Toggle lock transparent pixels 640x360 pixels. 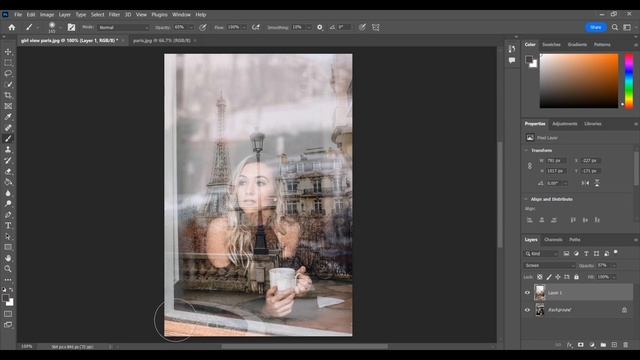point(540,277)
